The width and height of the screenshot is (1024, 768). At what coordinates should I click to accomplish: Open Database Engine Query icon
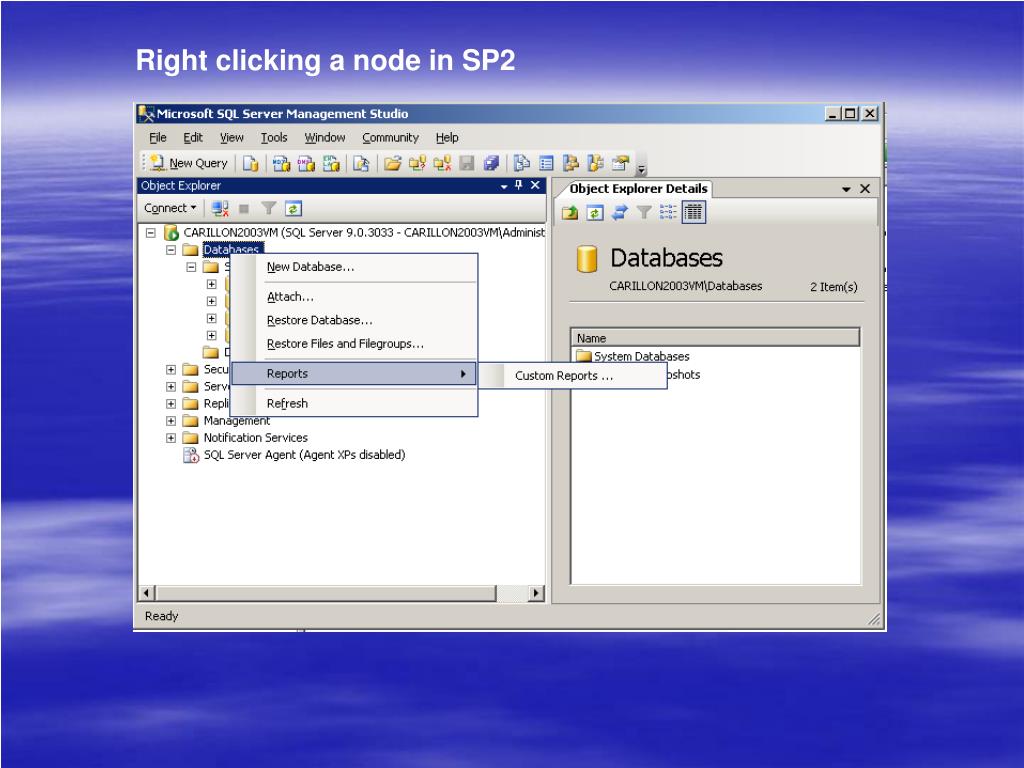tap(251, 163)
